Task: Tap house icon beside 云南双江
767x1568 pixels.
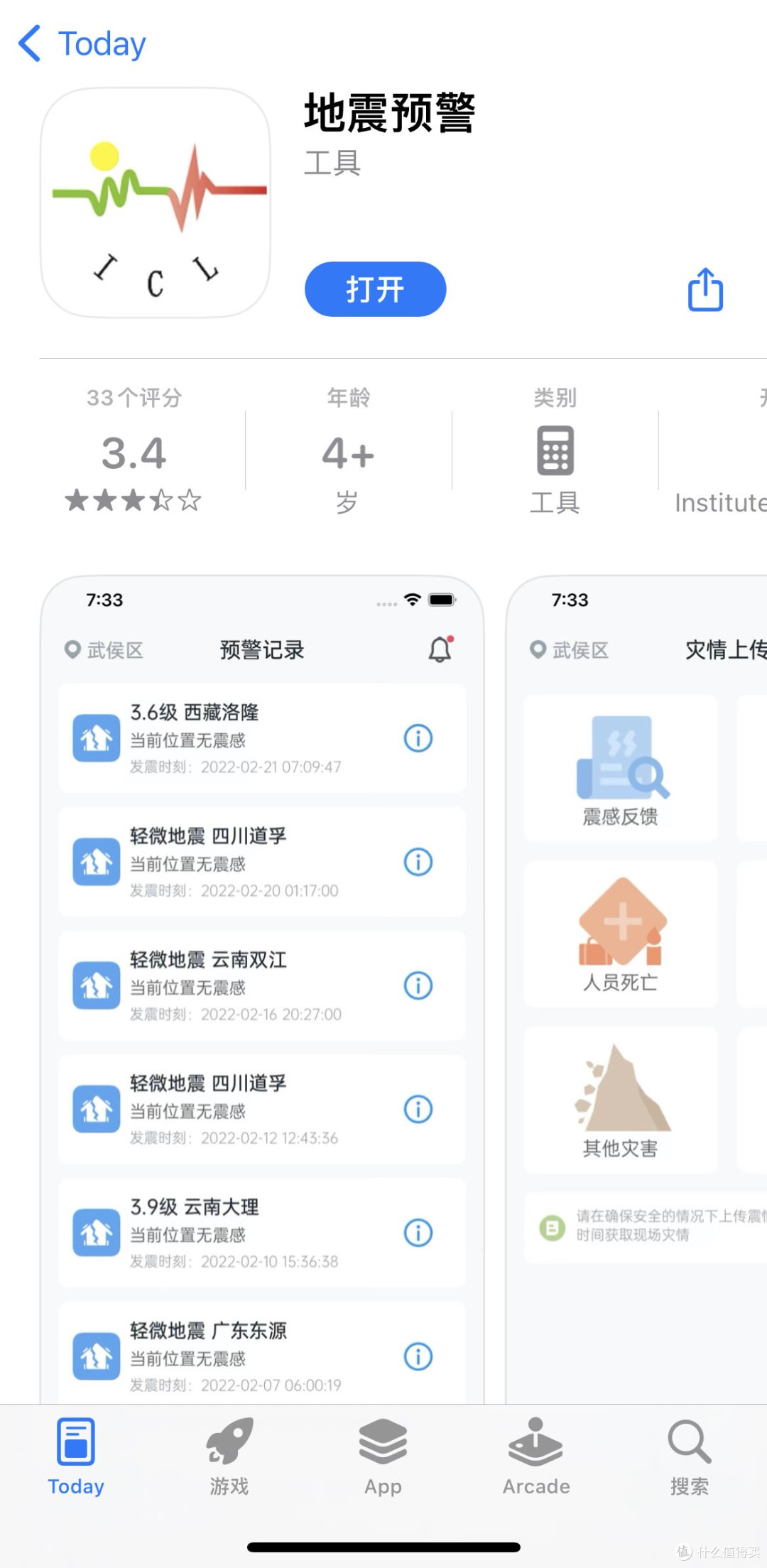Action: [x=97, y=985]
